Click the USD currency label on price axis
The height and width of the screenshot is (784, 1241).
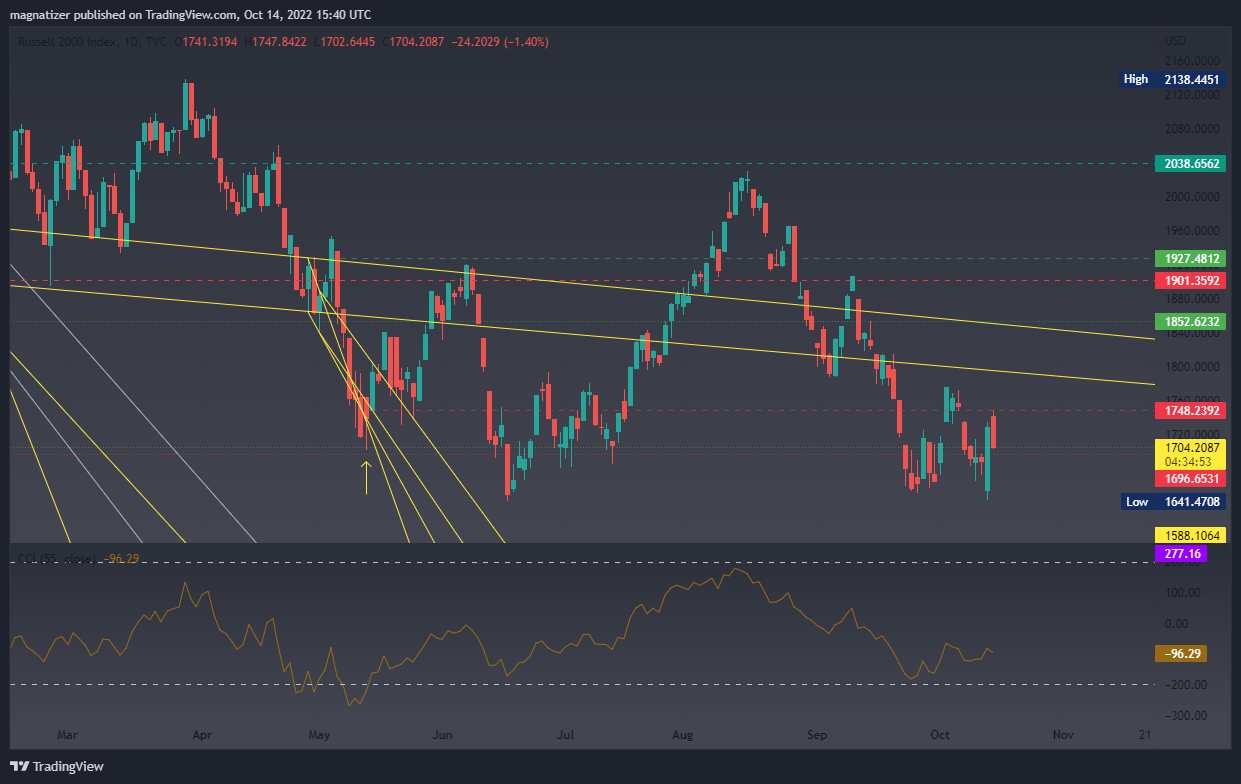pos(1175,41)
